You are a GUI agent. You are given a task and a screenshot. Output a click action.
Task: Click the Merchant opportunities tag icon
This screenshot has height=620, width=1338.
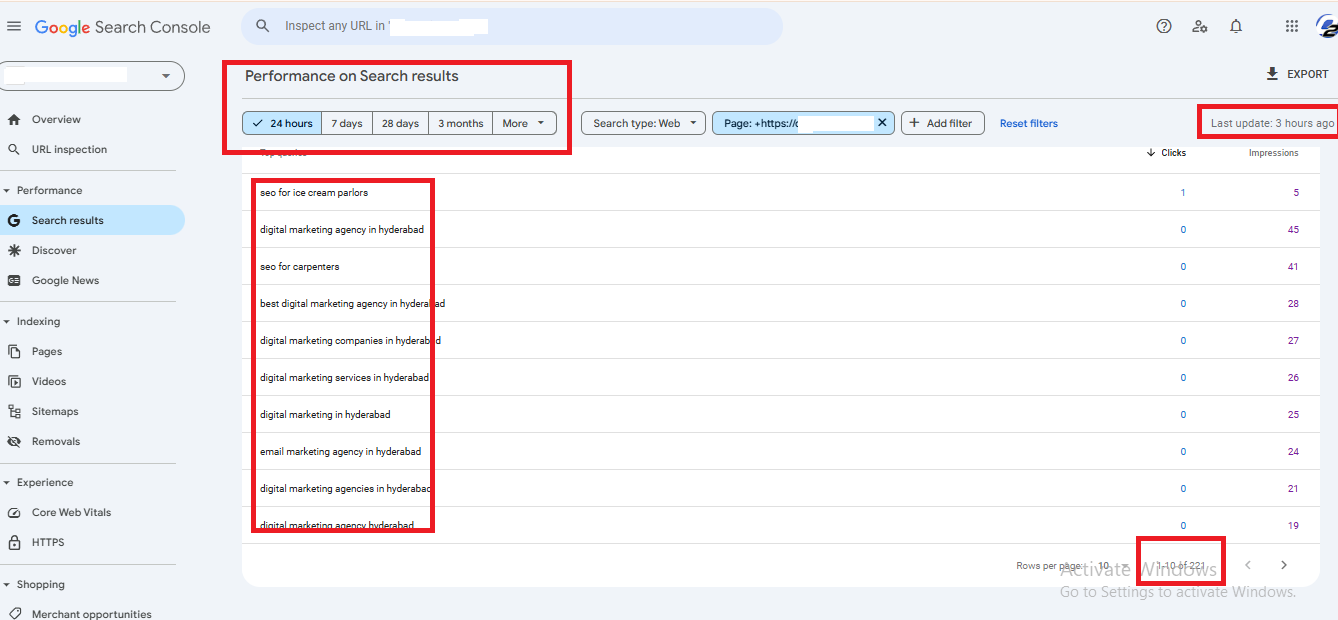pyautogui.click(x=14, y=614)
